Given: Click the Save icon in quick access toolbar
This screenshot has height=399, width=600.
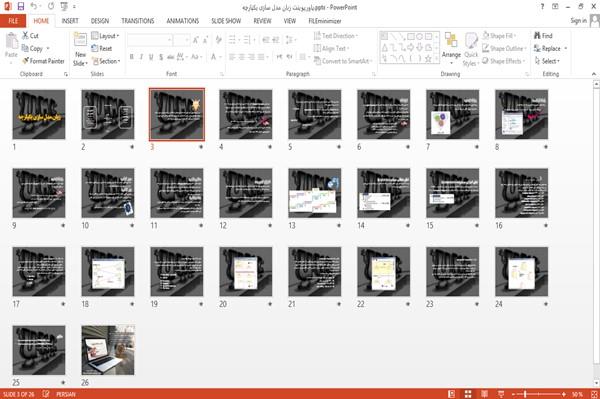Looking at the screenshot, I should coord(21,7).
